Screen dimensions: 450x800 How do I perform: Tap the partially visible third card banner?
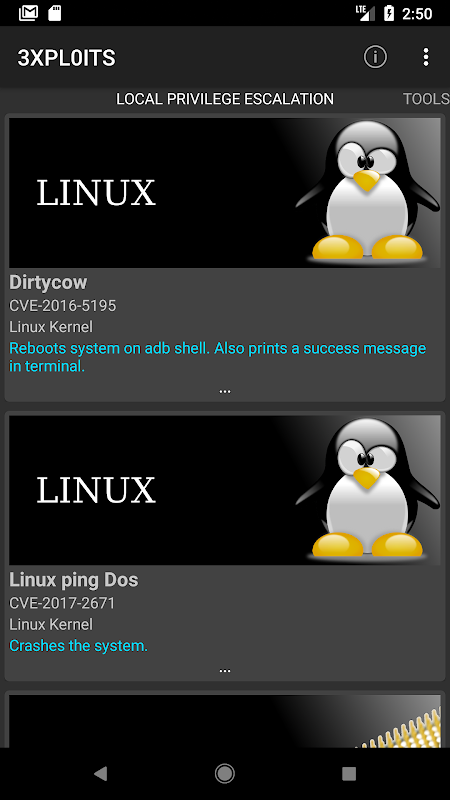click(x=225, y=721)
